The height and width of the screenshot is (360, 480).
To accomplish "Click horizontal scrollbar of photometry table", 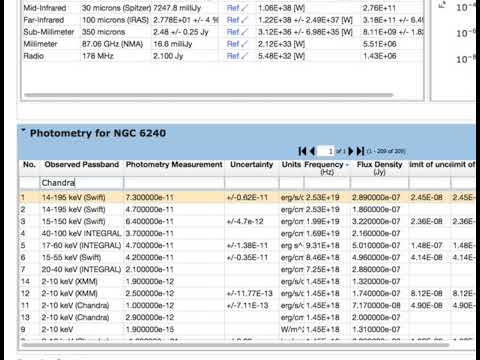I will tap(235, 345).
